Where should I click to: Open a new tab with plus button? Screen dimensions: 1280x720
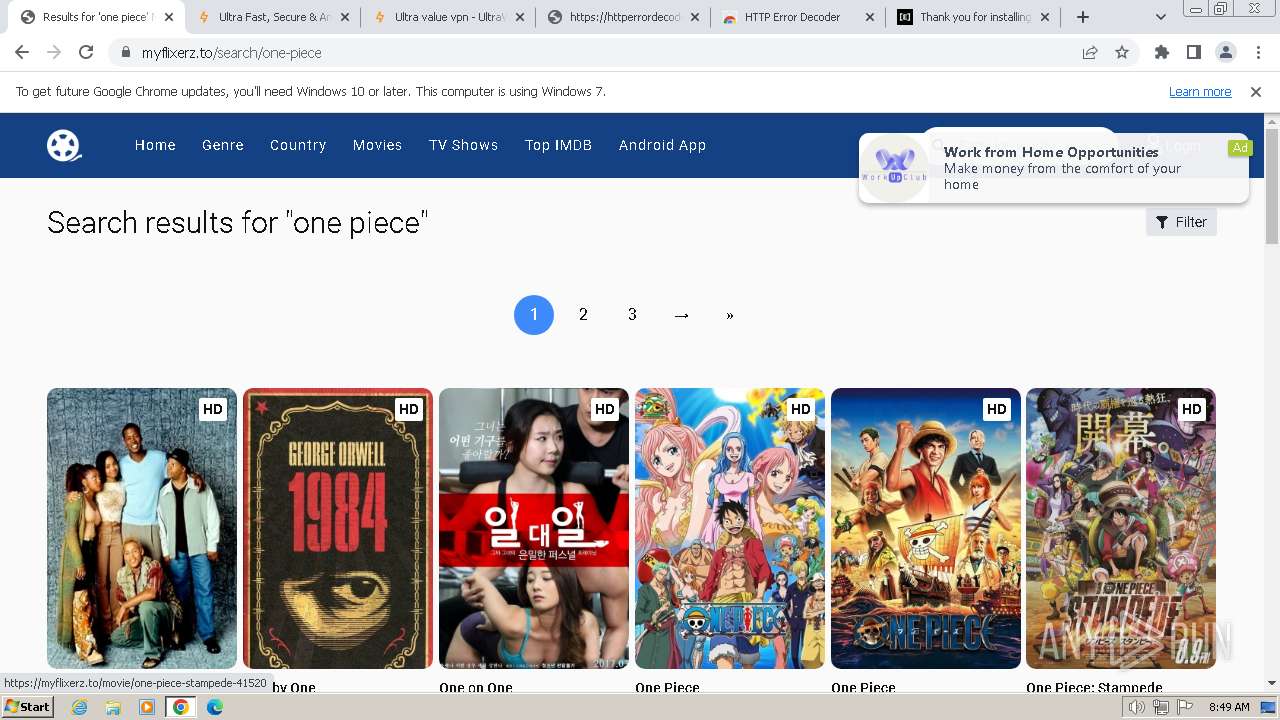coord(1082,17)
